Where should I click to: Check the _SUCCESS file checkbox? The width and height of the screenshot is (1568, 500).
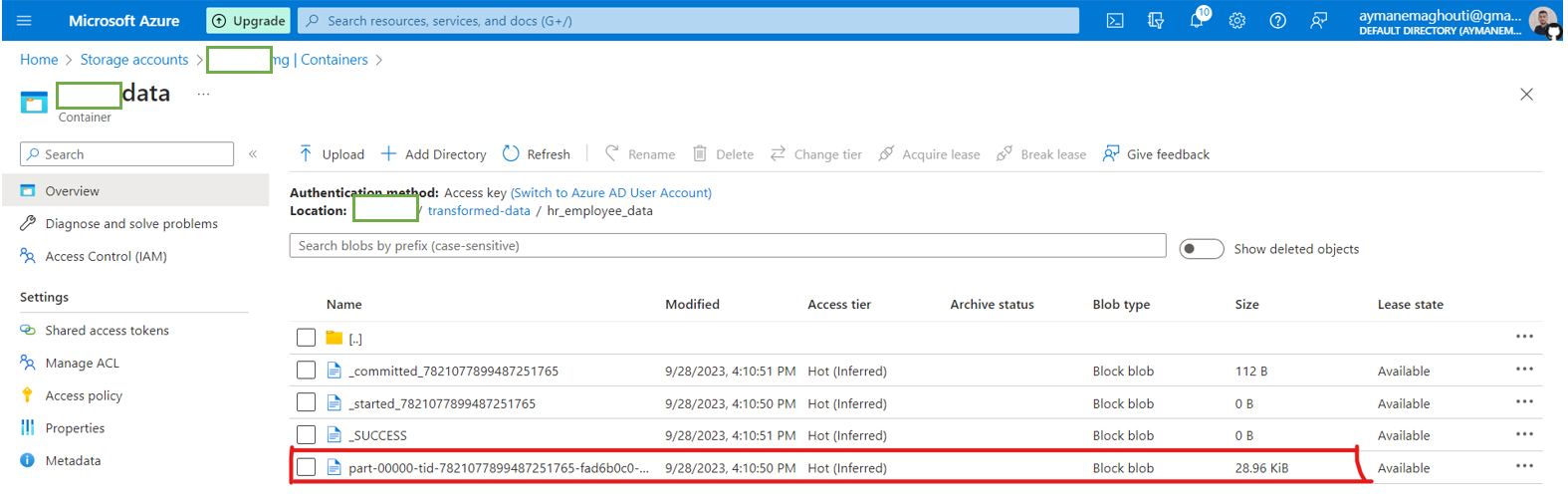coord(307,435)
